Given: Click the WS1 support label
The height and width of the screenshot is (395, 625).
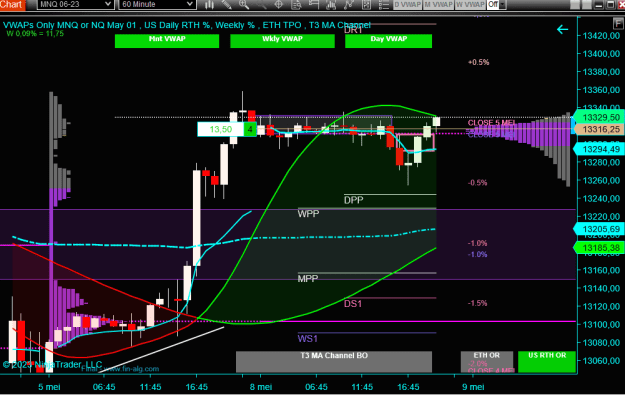Looking at the screenshot, I should click(307, 339).
